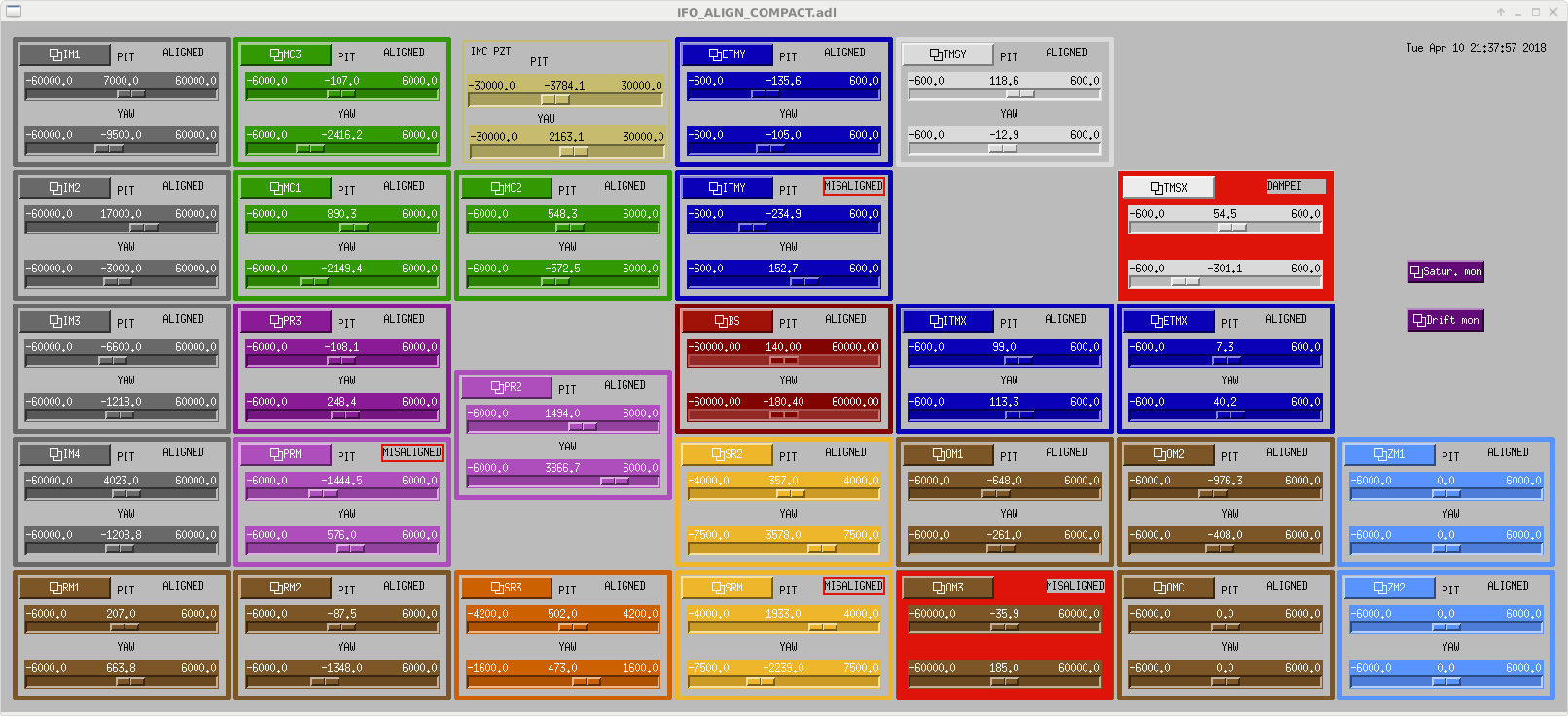Viewport: 1568px width, 716px height.
Task: Expand the PR2 related display menu
Action: [506, 387]
